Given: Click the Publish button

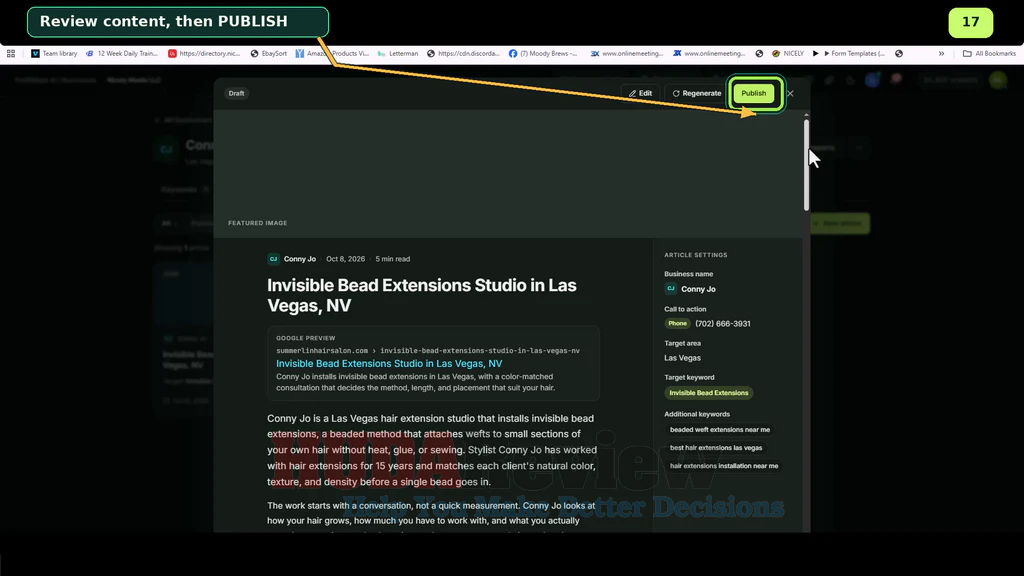Looking at the screenshot, I should [753, 93].
